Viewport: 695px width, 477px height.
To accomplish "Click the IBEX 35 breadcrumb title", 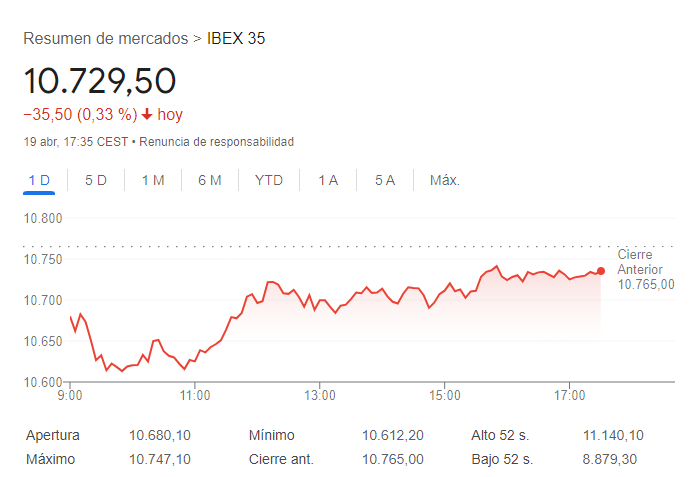I will (236, 39).
